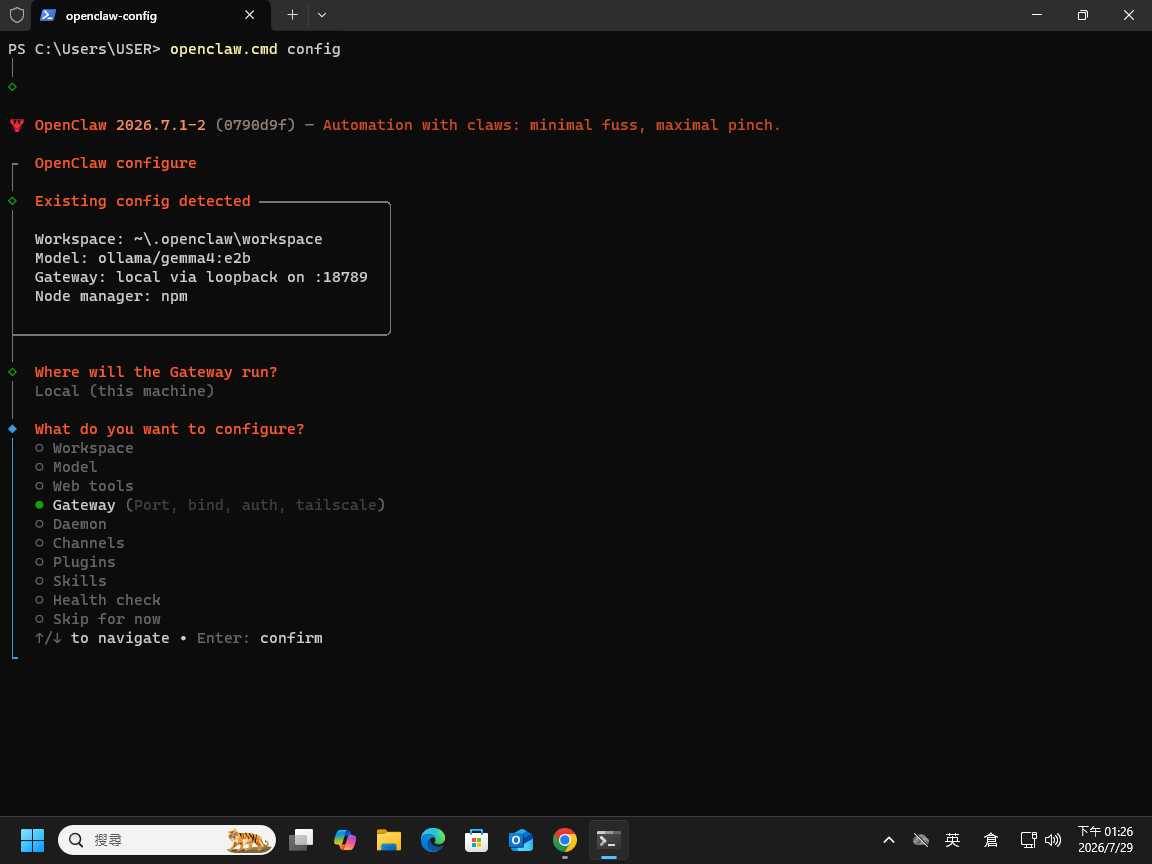The width and height of the screenshot is (1152, 864).
Task: Click 'Where will the Gateway run?' text
Action: 156,372
